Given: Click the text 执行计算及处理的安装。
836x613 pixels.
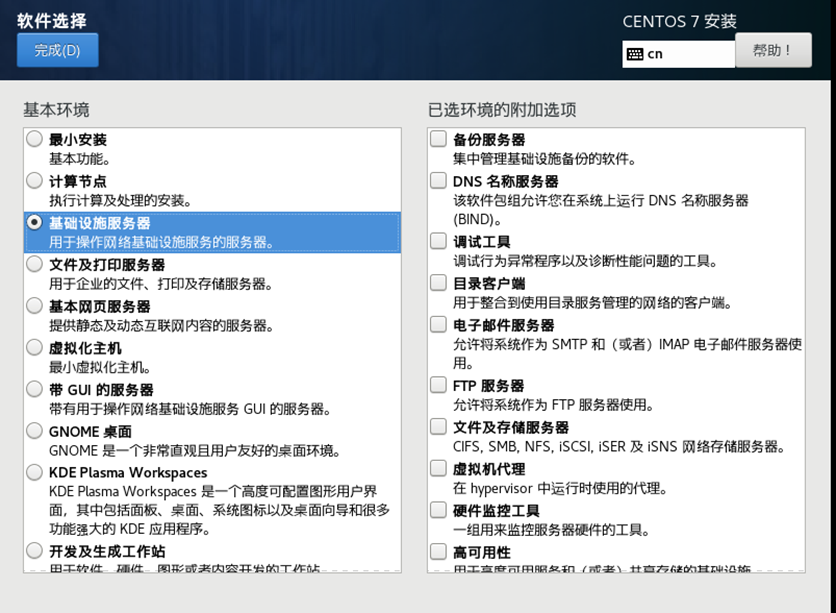Looking at the screenshot, I should coord(120,200).
